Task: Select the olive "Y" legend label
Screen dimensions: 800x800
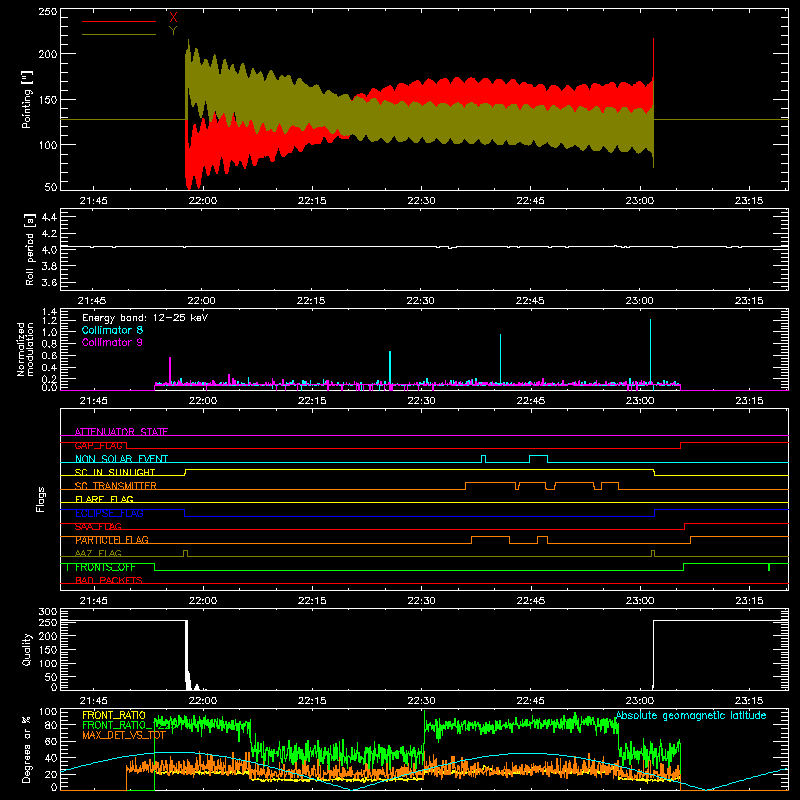Action: 173,30
